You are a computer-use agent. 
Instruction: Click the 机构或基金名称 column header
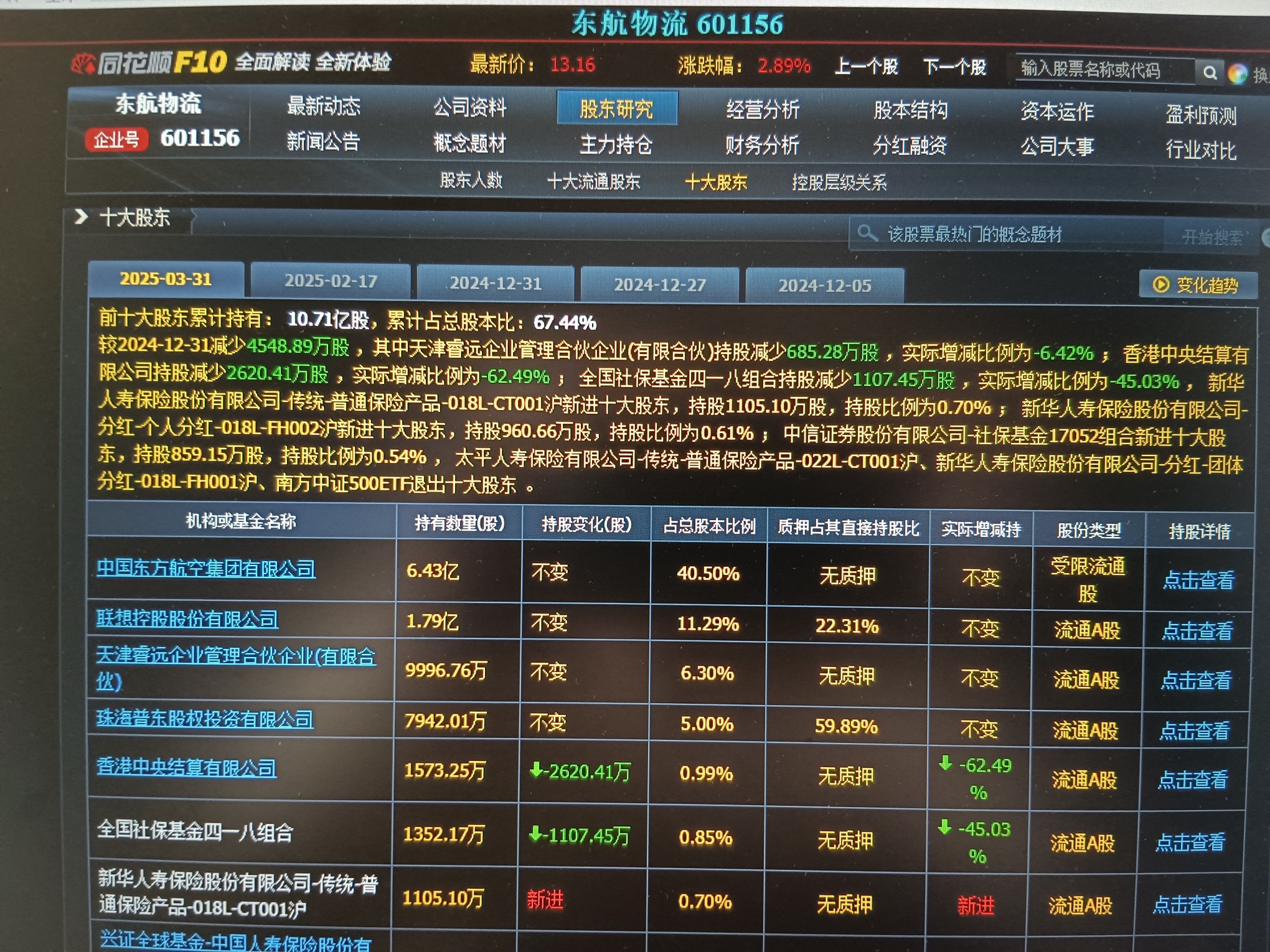[x=241, y=521]
